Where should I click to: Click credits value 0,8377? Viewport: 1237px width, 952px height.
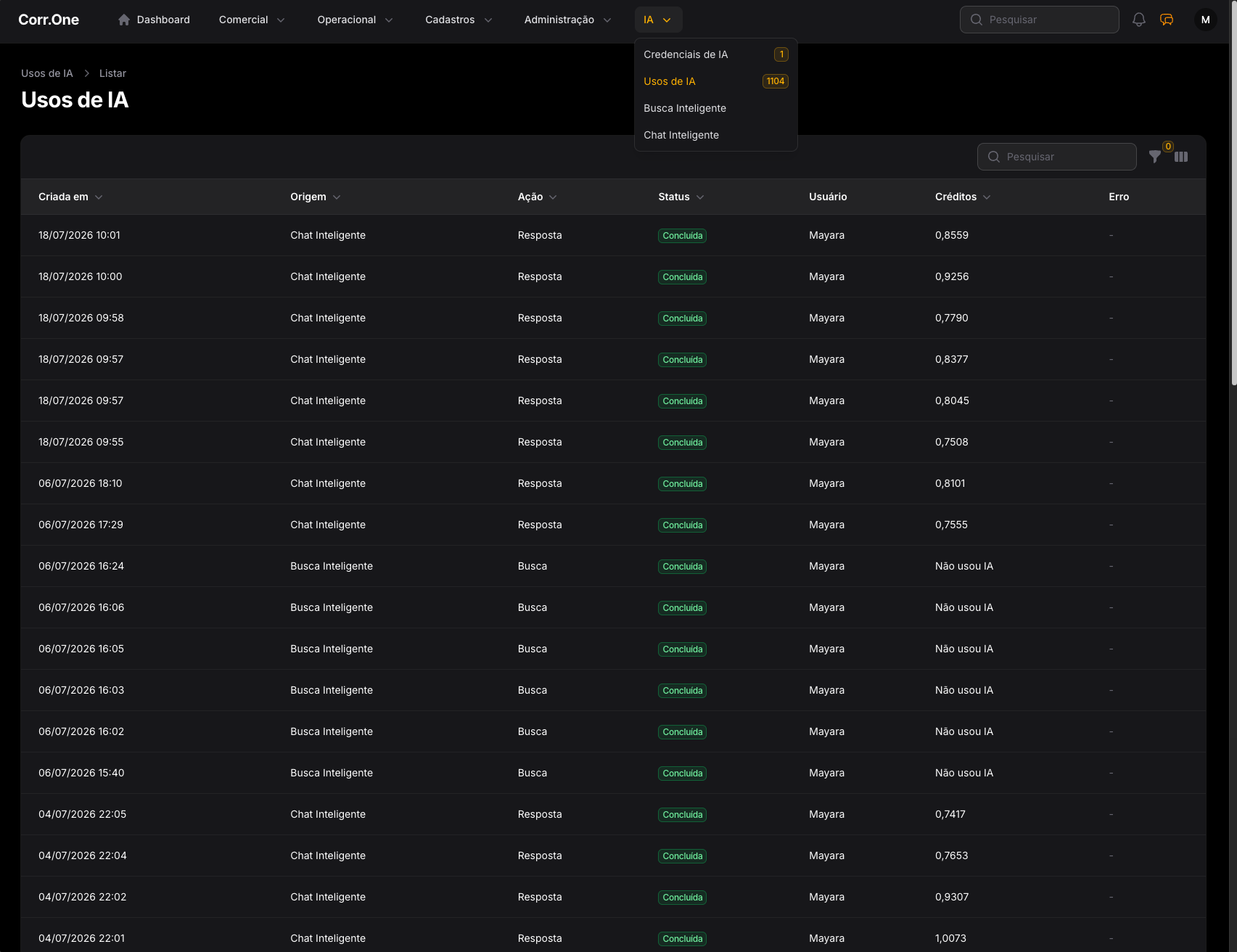951,359
